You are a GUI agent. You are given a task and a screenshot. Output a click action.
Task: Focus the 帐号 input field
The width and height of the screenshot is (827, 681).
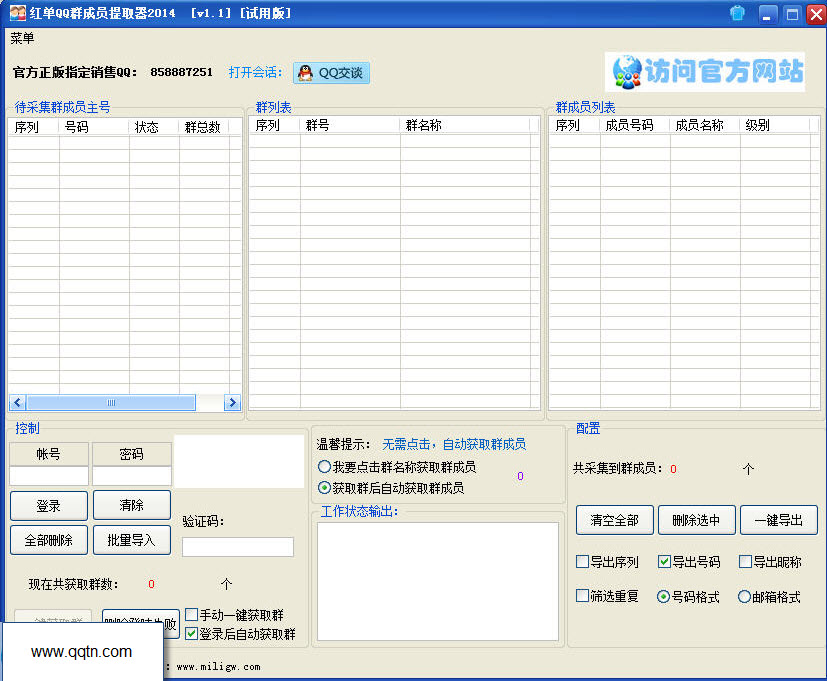(49, 476)
